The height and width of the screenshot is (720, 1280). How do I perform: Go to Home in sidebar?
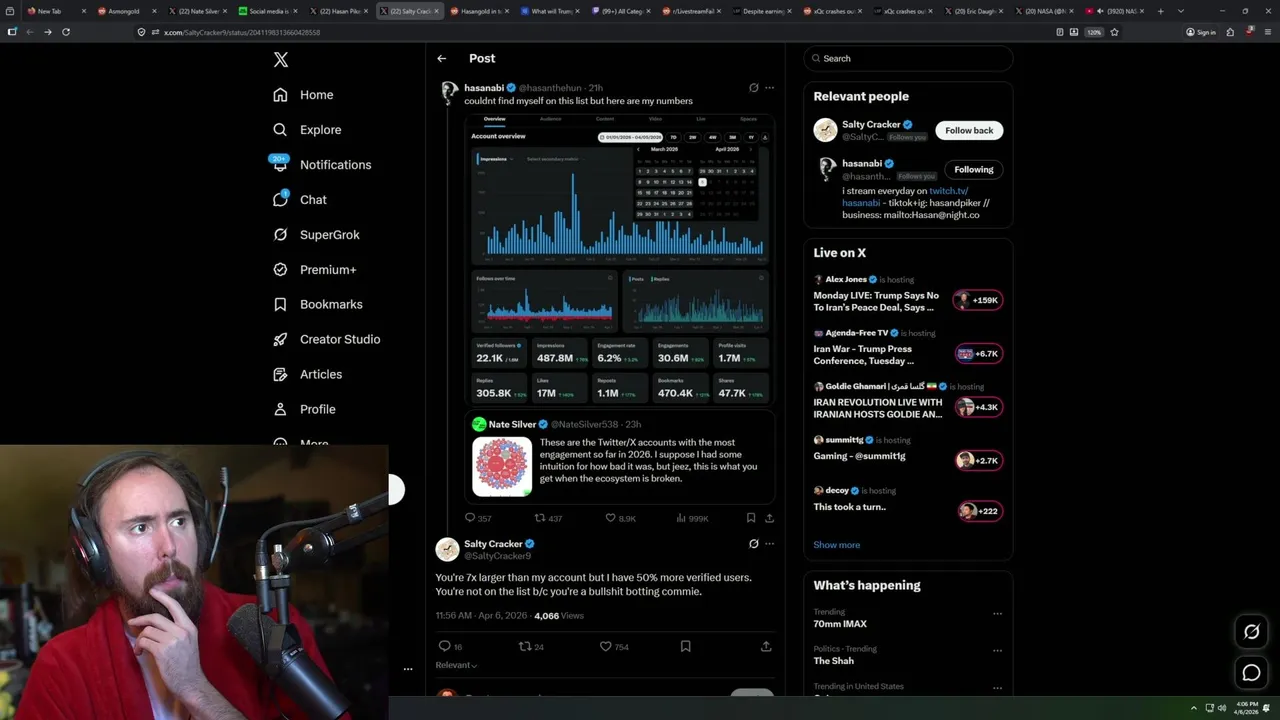(303, 95)
